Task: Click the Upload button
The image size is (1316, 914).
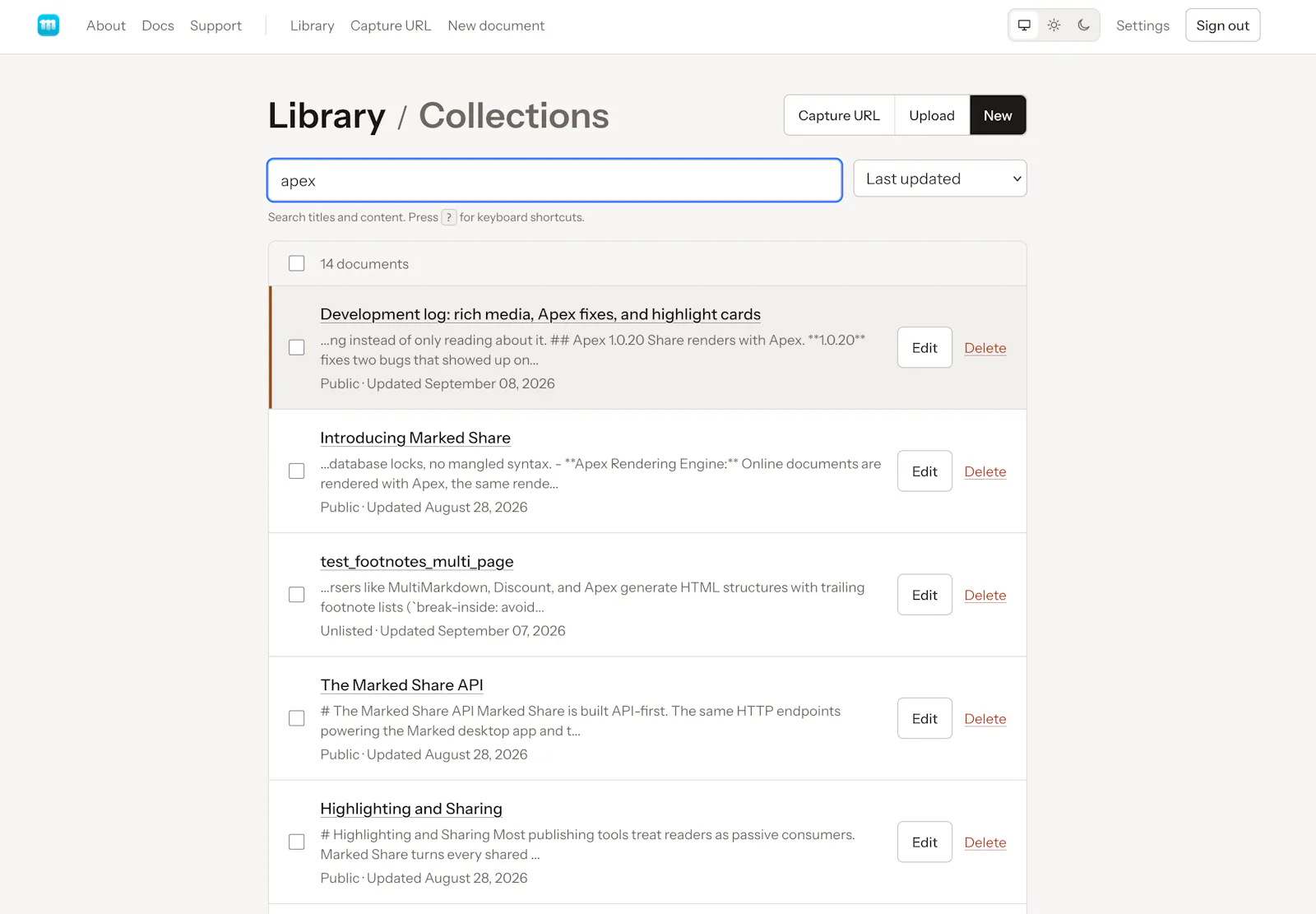Action: click(x=932, y=115)
